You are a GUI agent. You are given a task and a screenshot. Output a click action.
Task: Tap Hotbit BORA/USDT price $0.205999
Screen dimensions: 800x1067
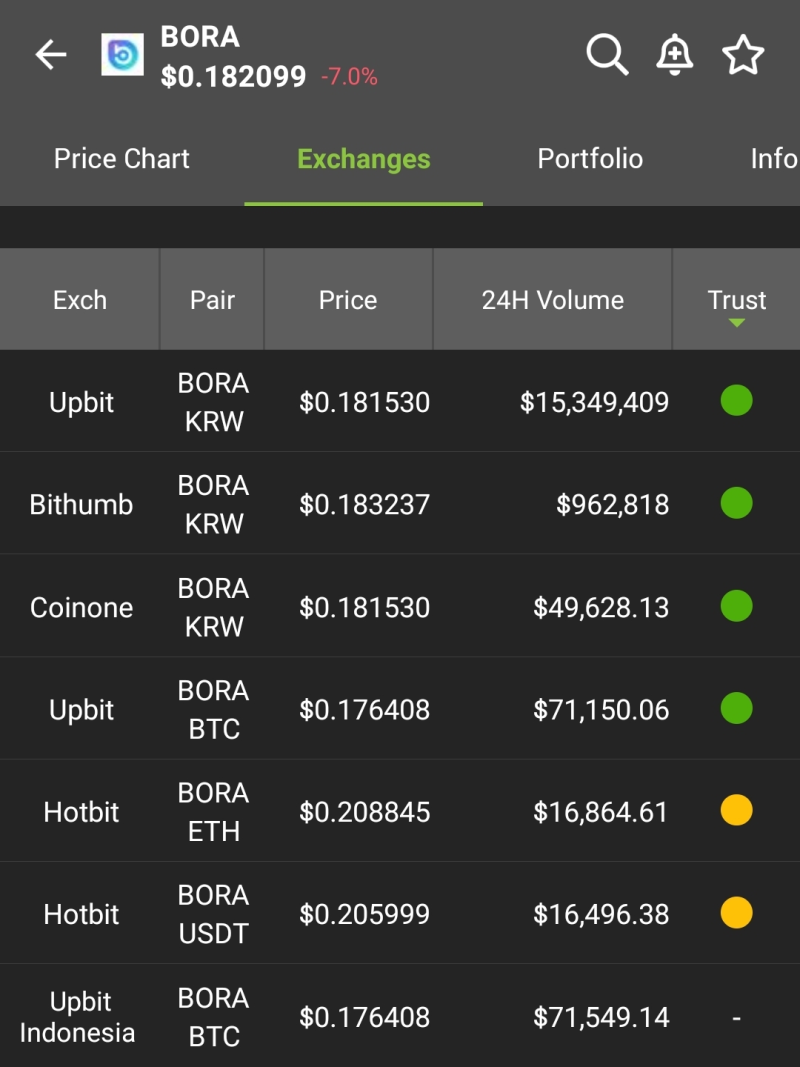point(365,914)
